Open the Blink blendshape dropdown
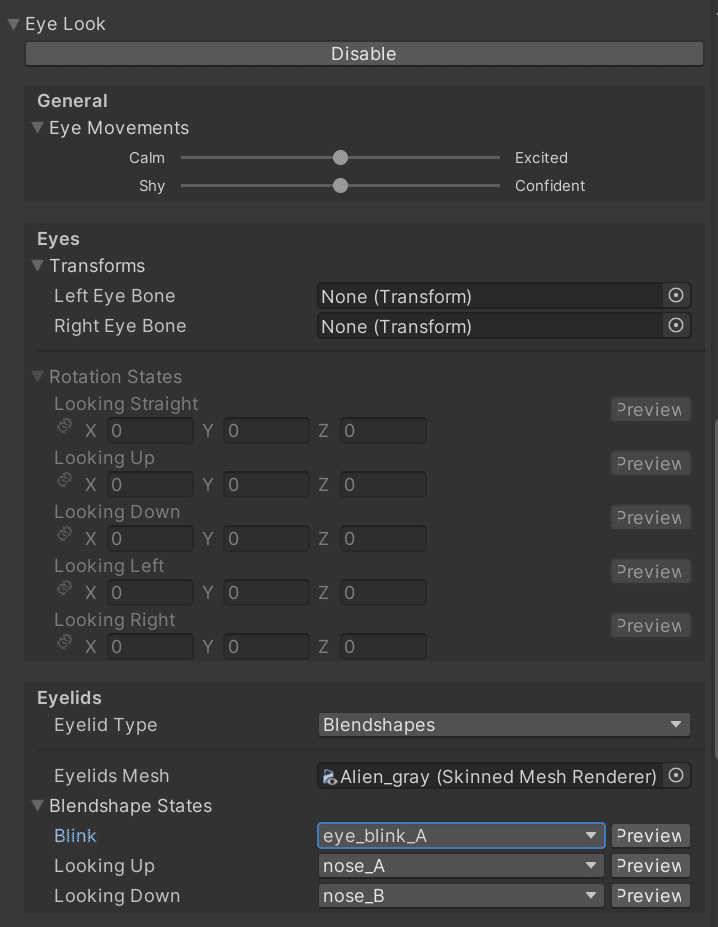The width and height of the screenshot is (718, 927). point(461,836)
